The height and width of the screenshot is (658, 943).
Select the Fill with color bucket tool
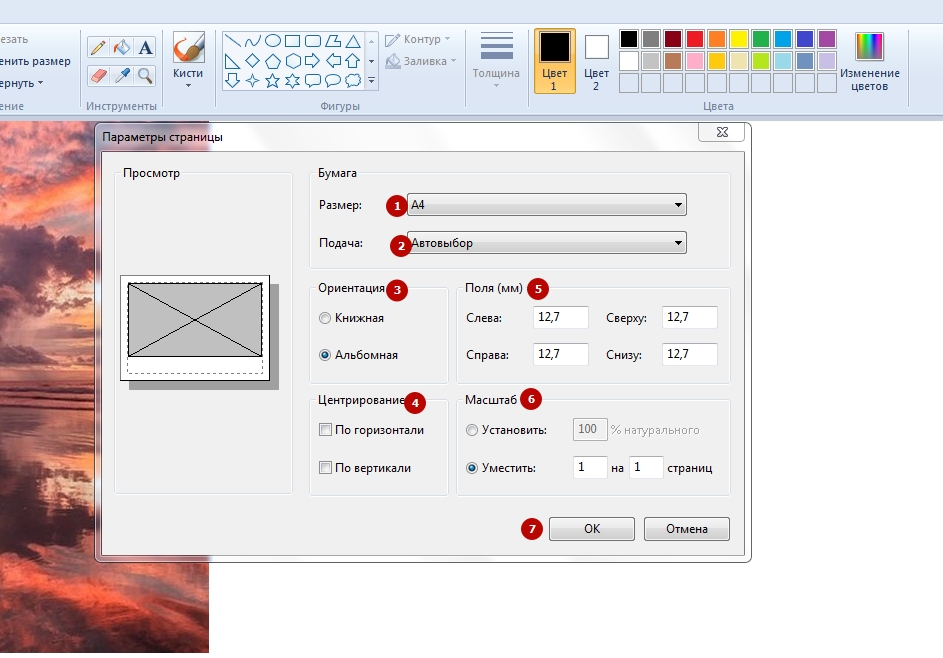[122, 47]
